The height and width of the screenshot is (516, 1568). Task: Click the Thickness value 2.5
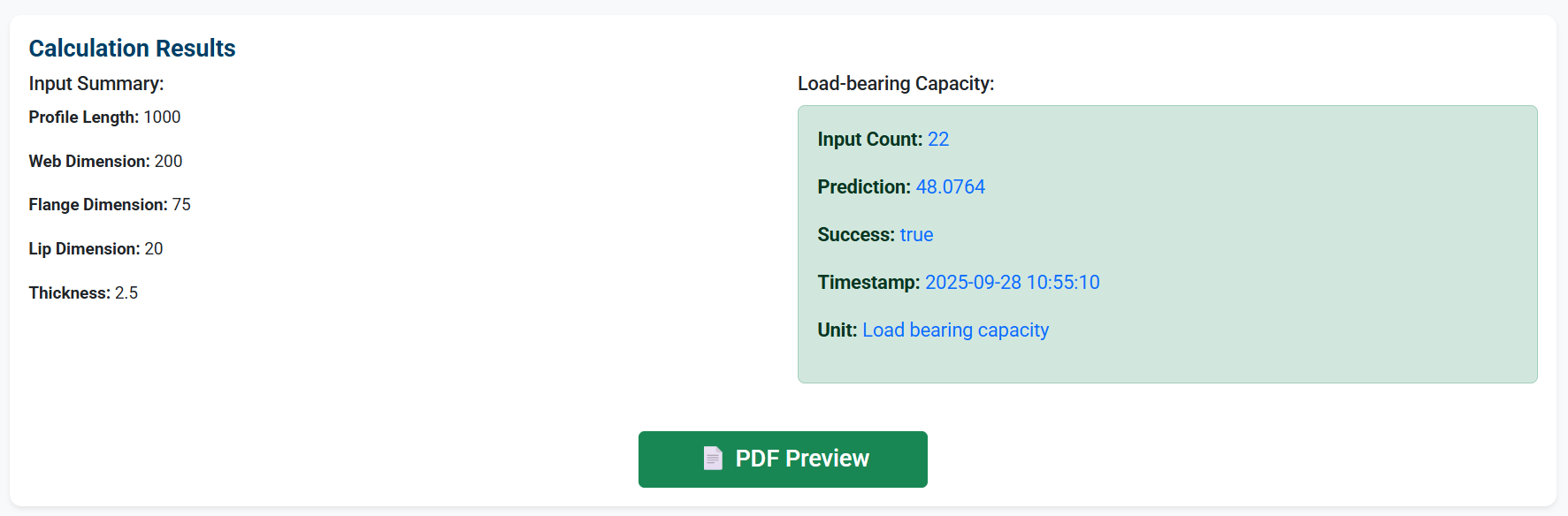coord(126,292)
